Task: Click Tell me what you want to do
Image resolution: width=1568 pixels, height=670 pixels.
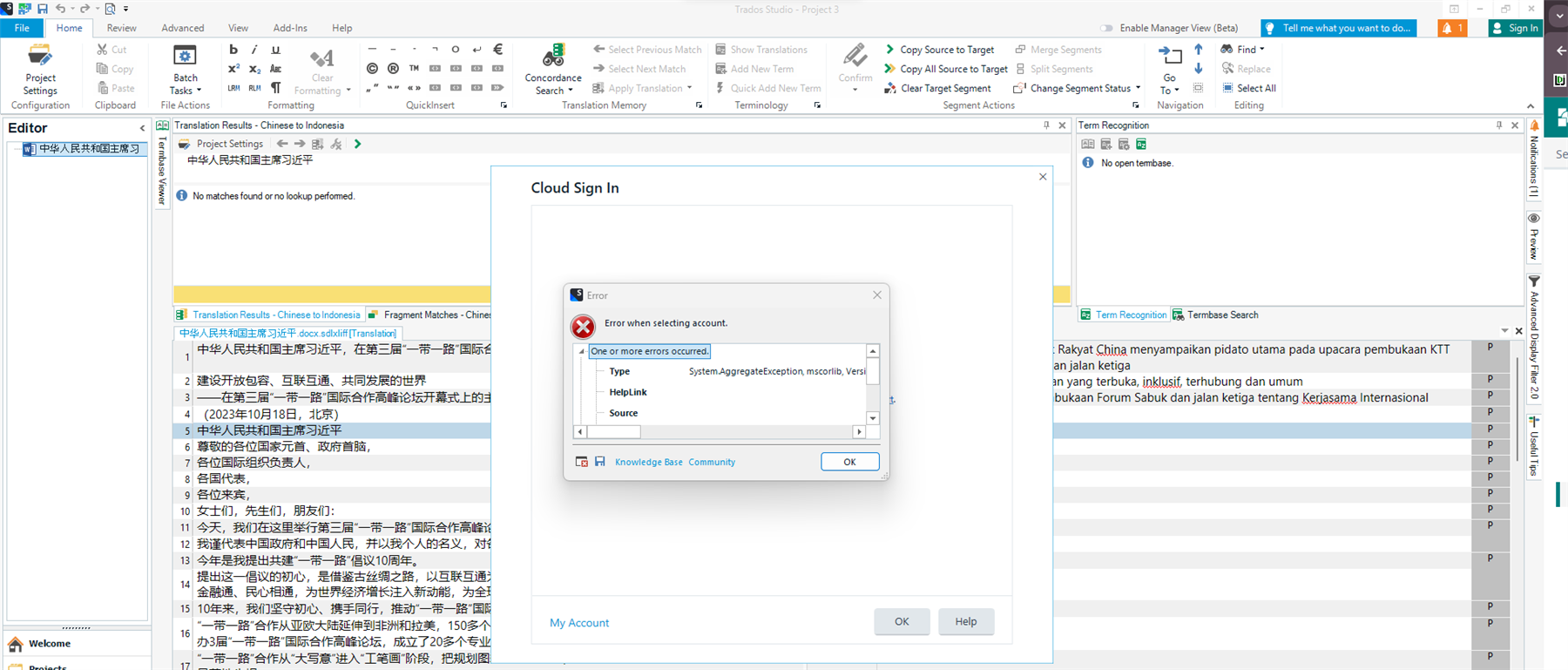Action: point(1338,28)
